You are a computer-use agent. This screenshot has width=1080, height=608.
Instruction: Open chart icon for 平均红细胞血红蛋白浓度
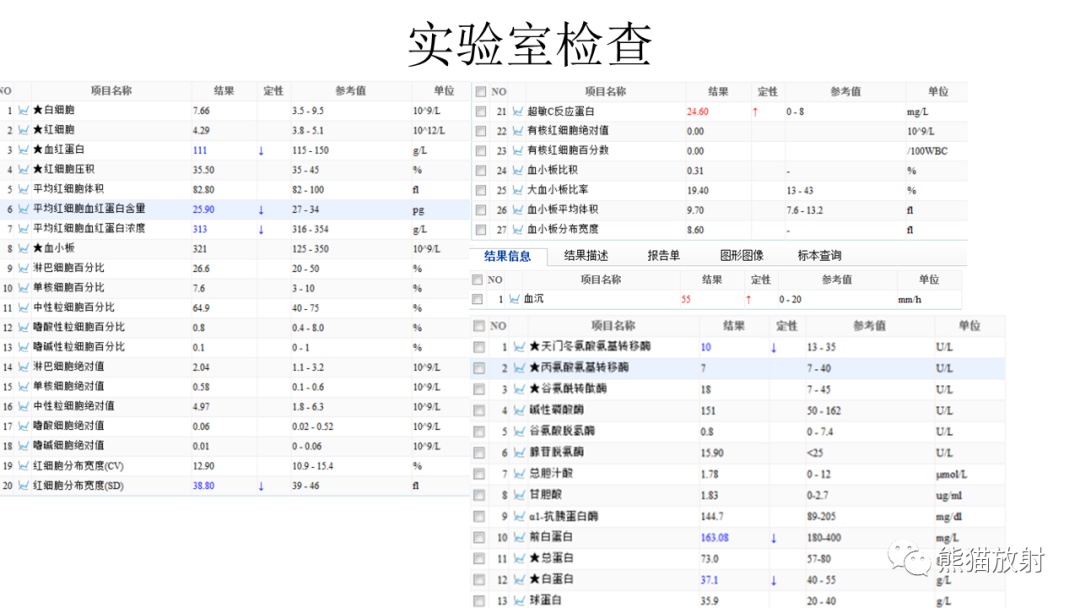[x=23, y=229]
